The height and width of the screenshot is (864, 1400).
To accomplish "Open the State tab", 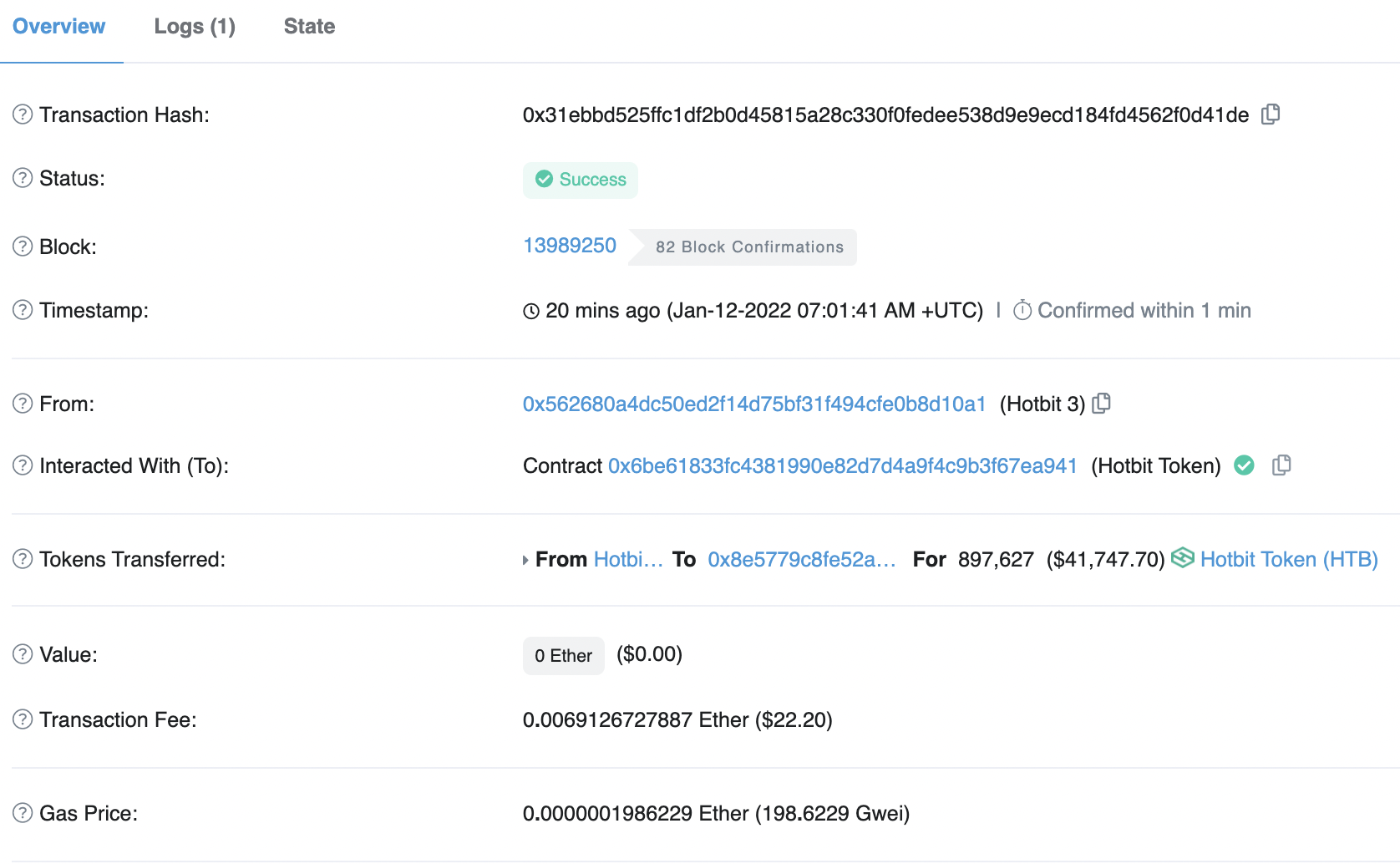I will (309, 27).
